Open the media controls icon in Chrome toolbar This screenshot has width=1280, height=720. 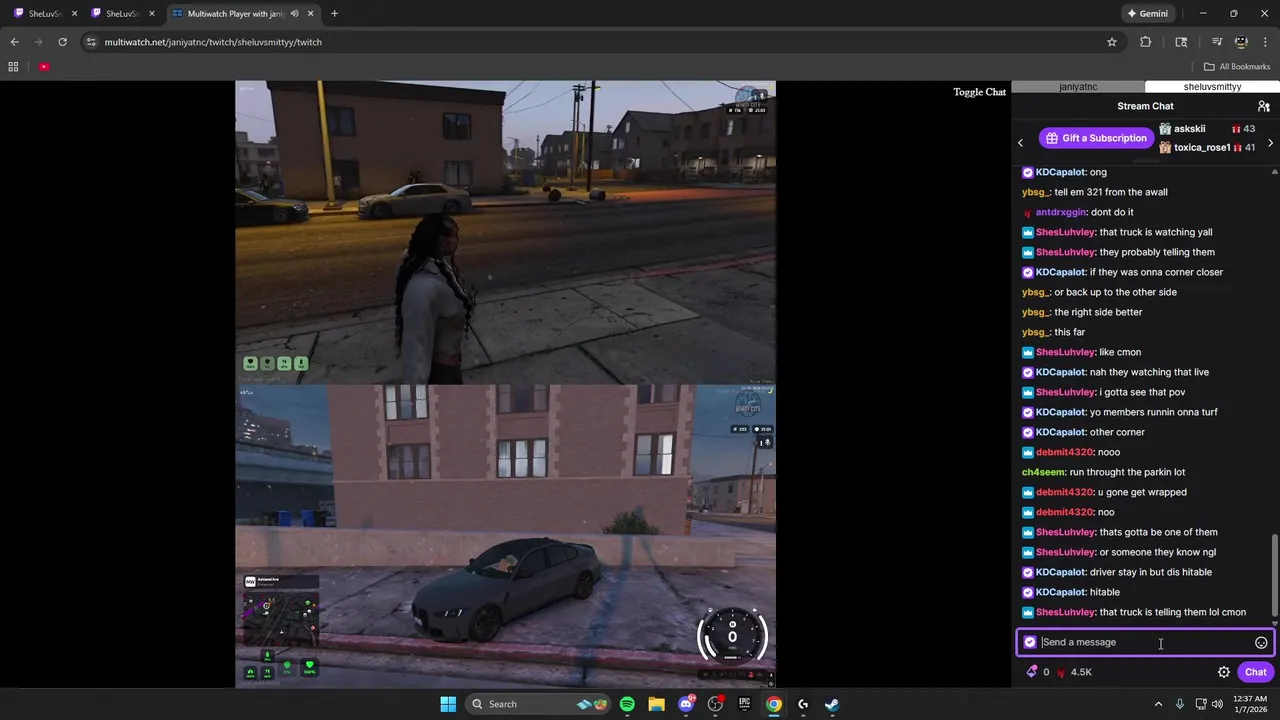tap(1217, 42)
